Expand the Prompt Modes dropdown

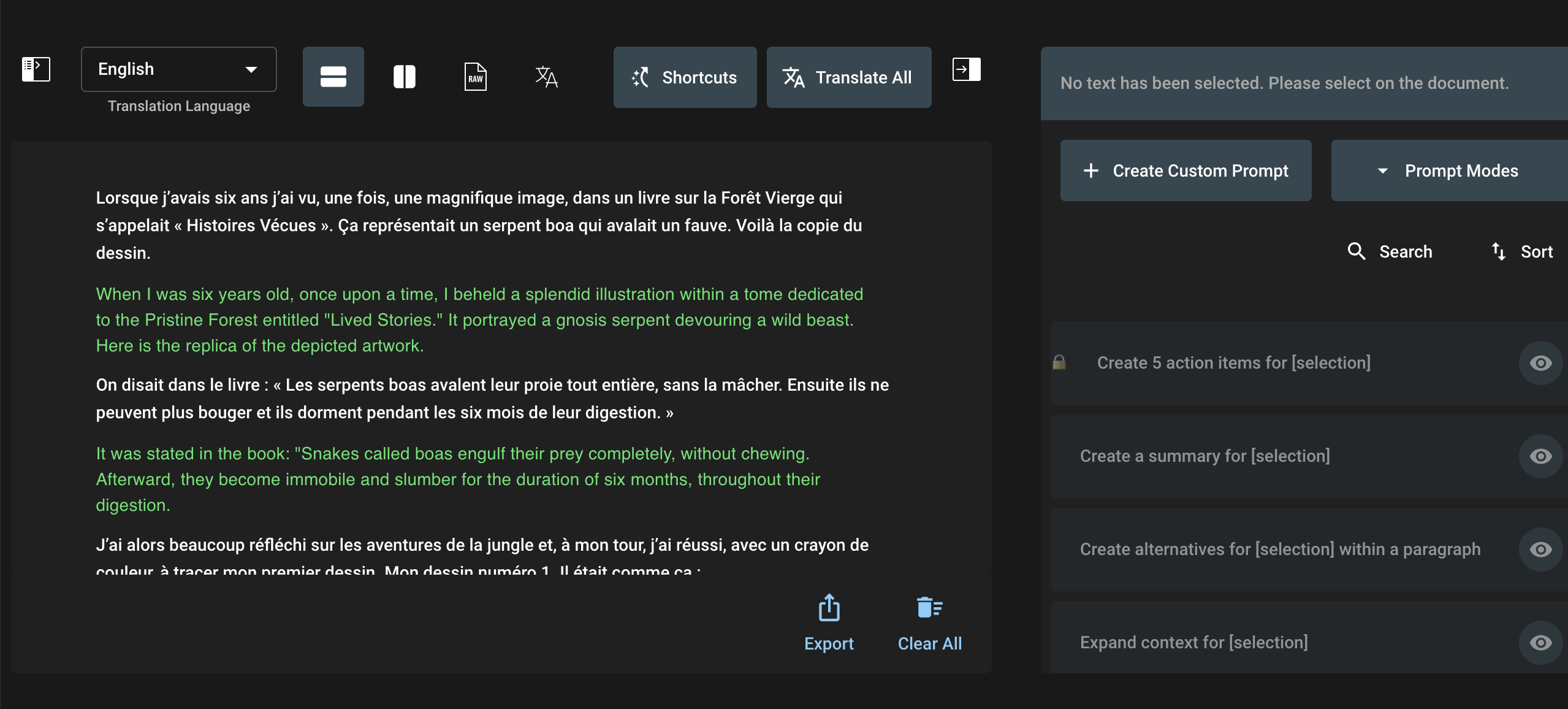(x=1448, y=171)
